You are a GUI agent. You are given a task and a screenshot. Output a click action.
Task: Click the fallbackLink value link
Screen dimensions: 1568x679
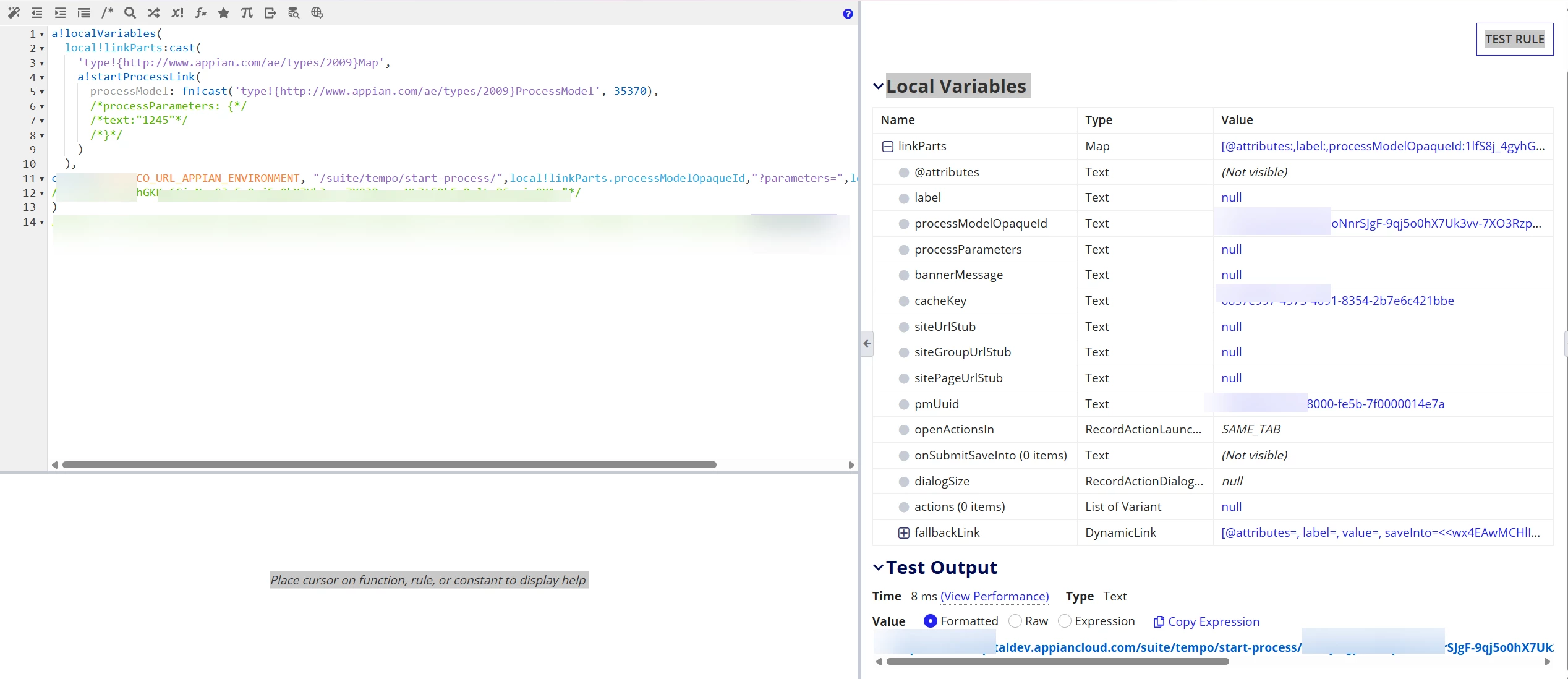[1380, 532]
